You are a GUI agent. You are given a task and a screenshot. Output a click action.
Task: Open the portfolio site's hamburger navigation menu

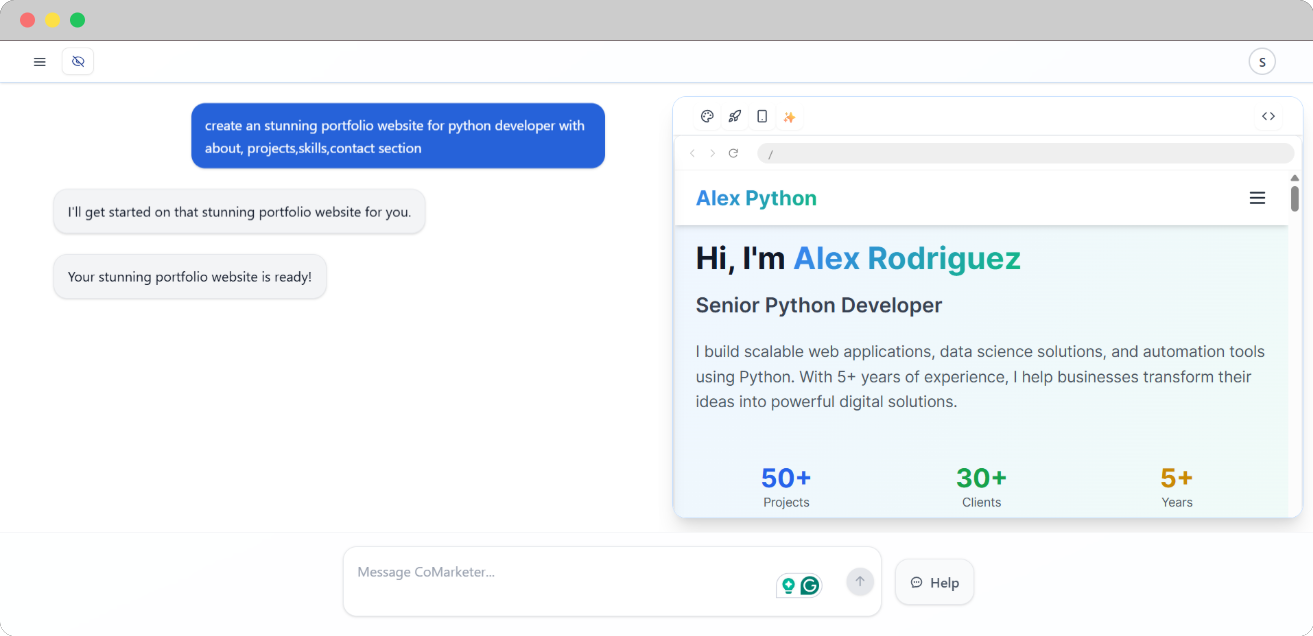pyautogui.click(x=1257, y=198)
